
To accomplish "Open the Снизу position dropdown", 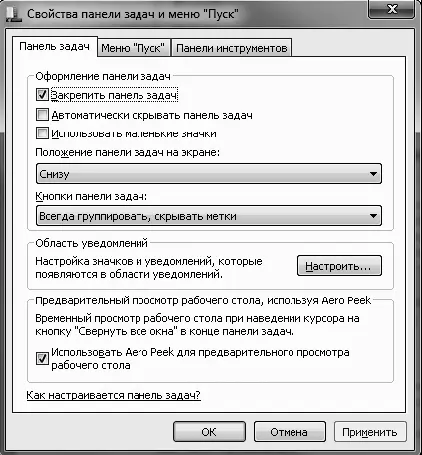I will (x=209, y=174).
